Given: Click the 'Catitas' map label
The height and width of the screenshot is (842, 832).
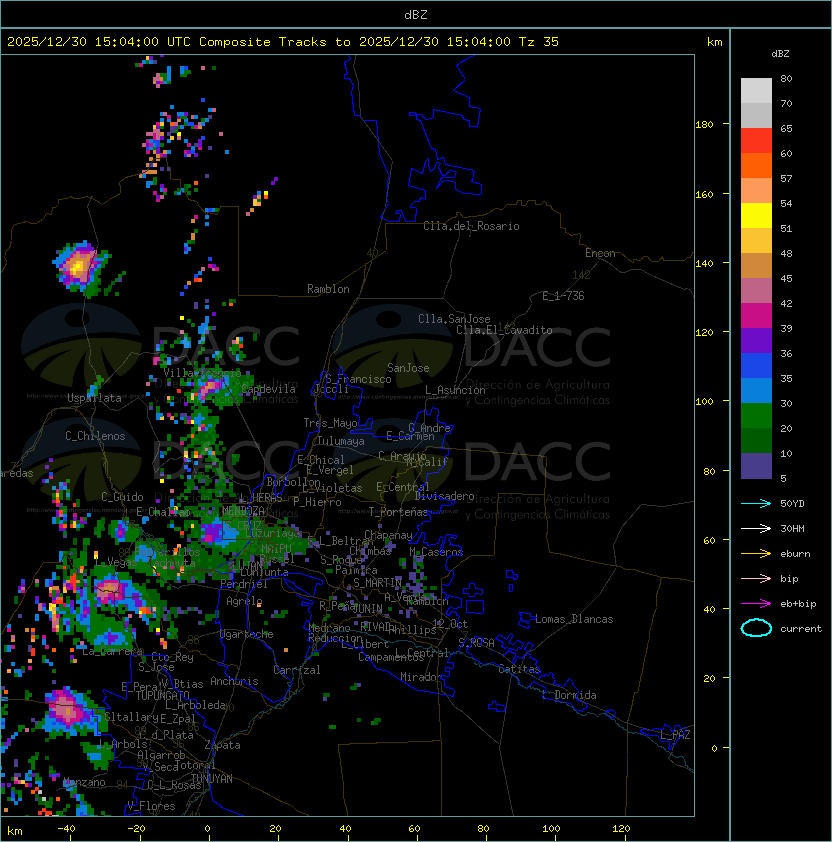Looking at the screenshot, I should coord(519,669).
